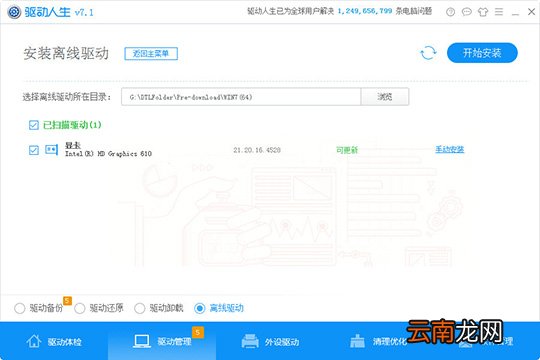Click the 开始安装 button
Image resolution: width=540 pixels, height=360 pixels.
click(482, 53)
